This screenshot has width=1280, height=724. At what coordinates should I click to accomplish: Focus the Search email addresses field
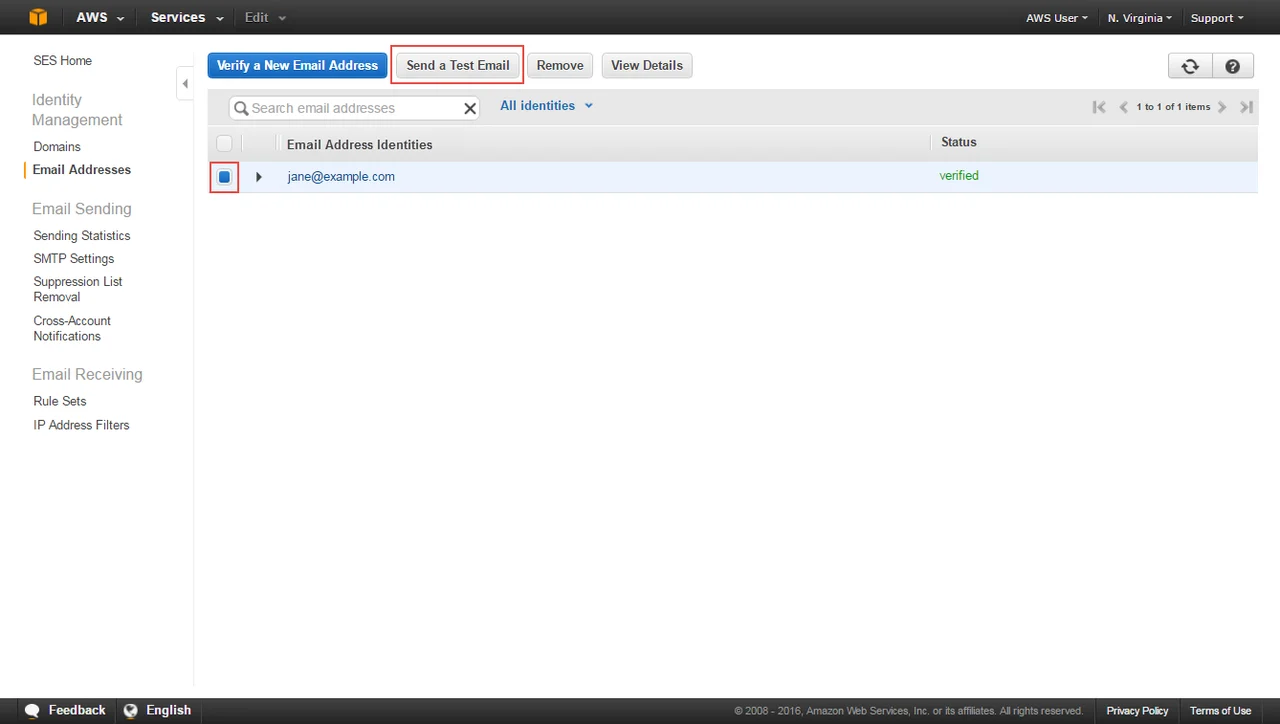click(355, 108)
